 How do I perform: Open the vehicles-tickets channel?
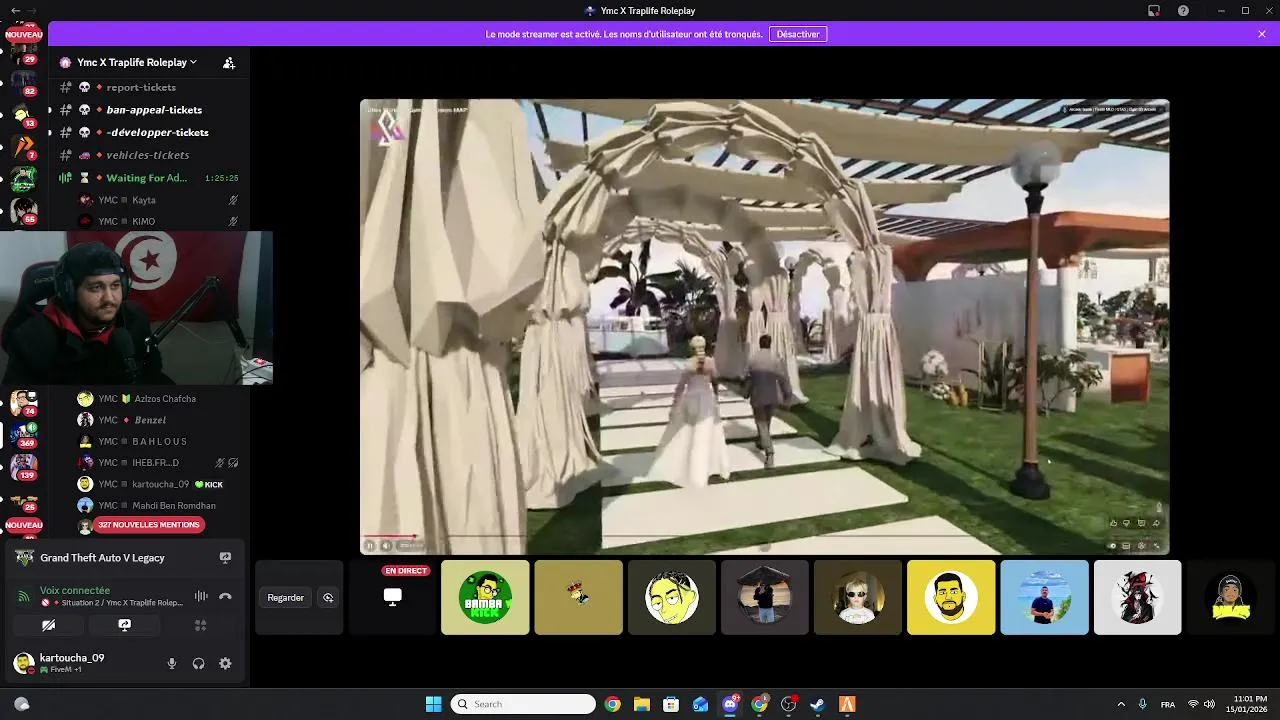(149, 155)
